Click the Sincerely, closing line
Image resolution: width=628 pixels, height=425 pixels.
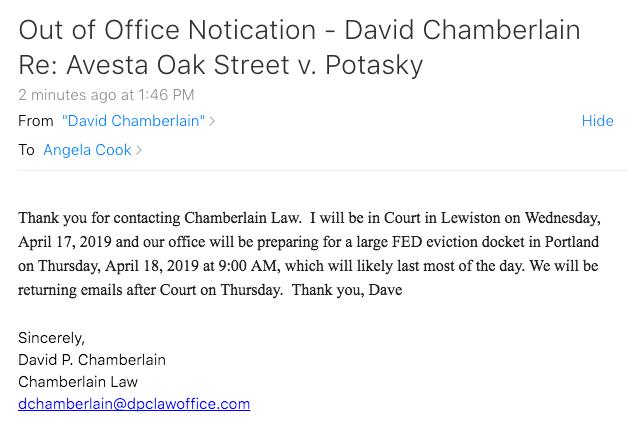[x=51, y=338]
